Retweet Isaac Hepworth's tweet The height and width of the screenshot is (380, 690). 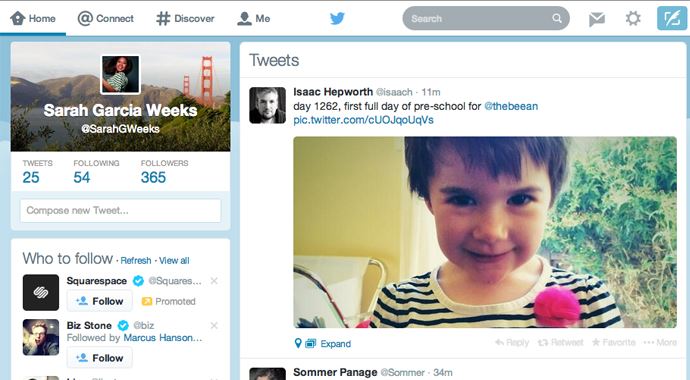561,343
